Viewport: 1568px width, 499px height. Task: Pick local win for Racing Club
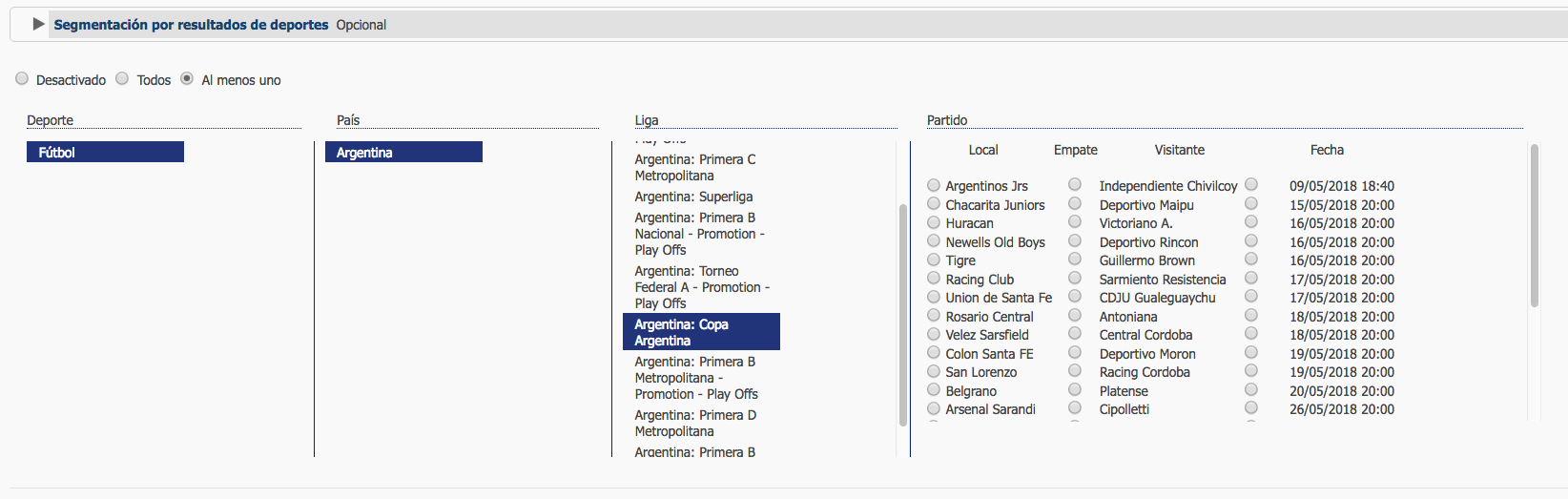[934, 279]
